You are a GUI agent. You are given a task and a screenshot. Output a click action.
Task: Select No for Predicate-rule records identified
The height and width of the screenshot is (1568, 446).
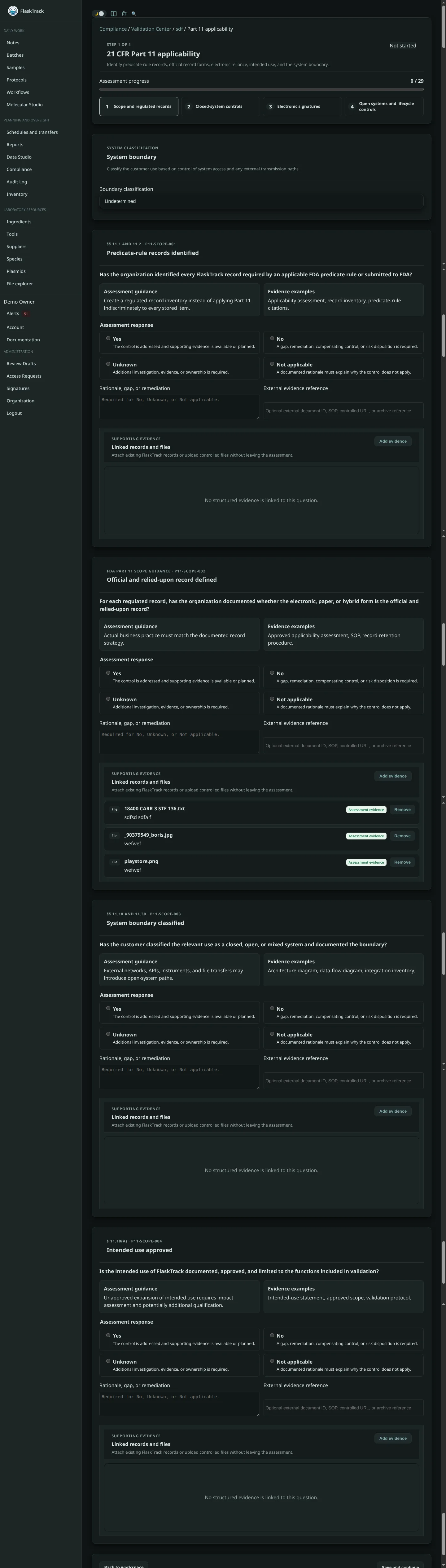[x=272, y=339]
